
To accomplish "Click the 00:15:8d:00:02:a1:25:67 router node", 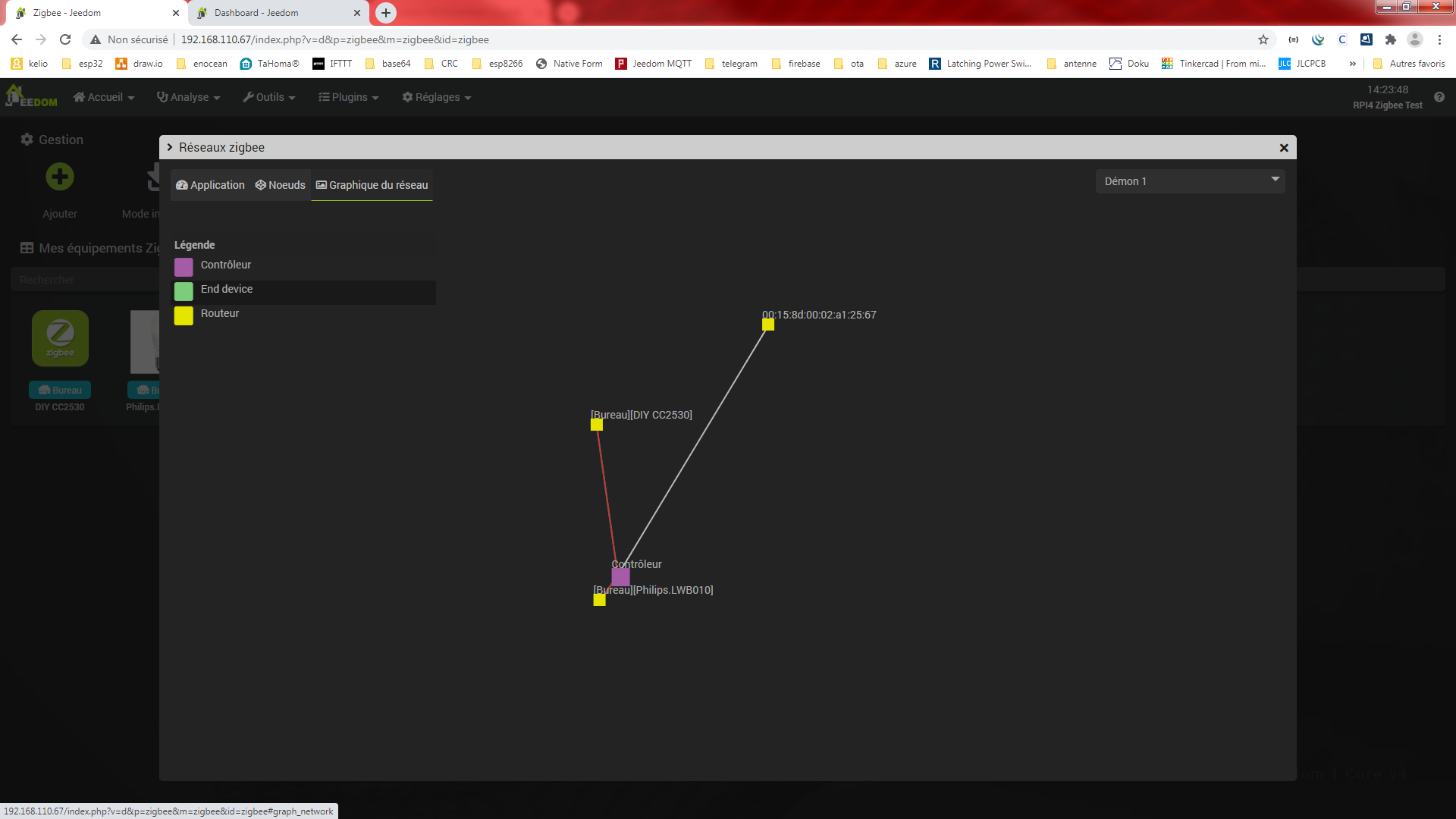I will [x=768, y=325].
